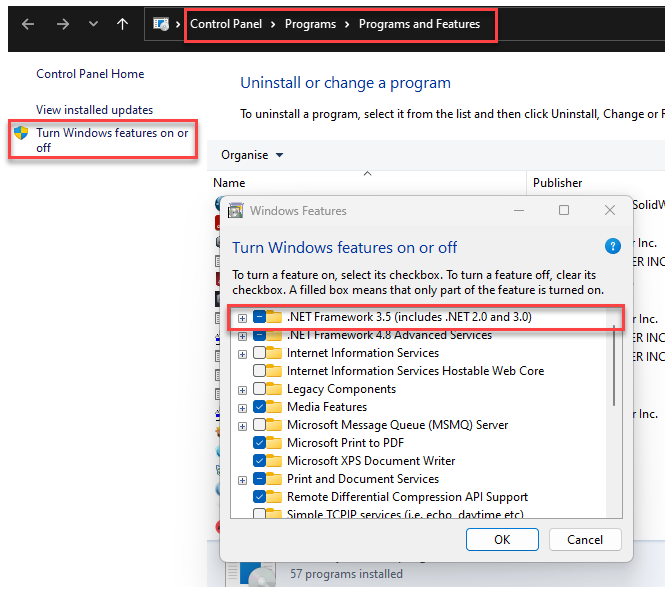
Task: Expand .NET Framework 3.5 tree node
Action: tap(243, 318)
